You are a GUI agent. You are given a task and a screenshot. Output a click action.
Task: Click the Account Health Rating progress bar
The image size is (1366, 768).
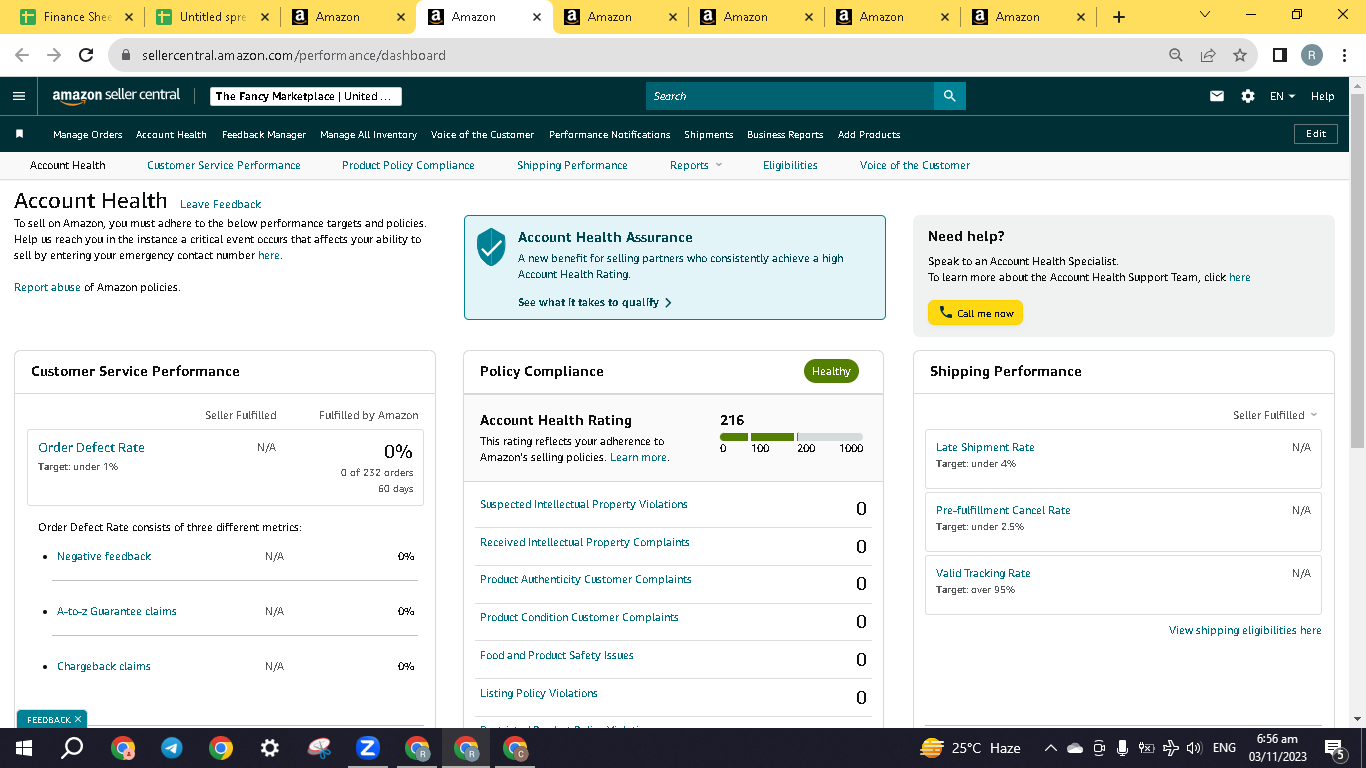coord(791,437)
